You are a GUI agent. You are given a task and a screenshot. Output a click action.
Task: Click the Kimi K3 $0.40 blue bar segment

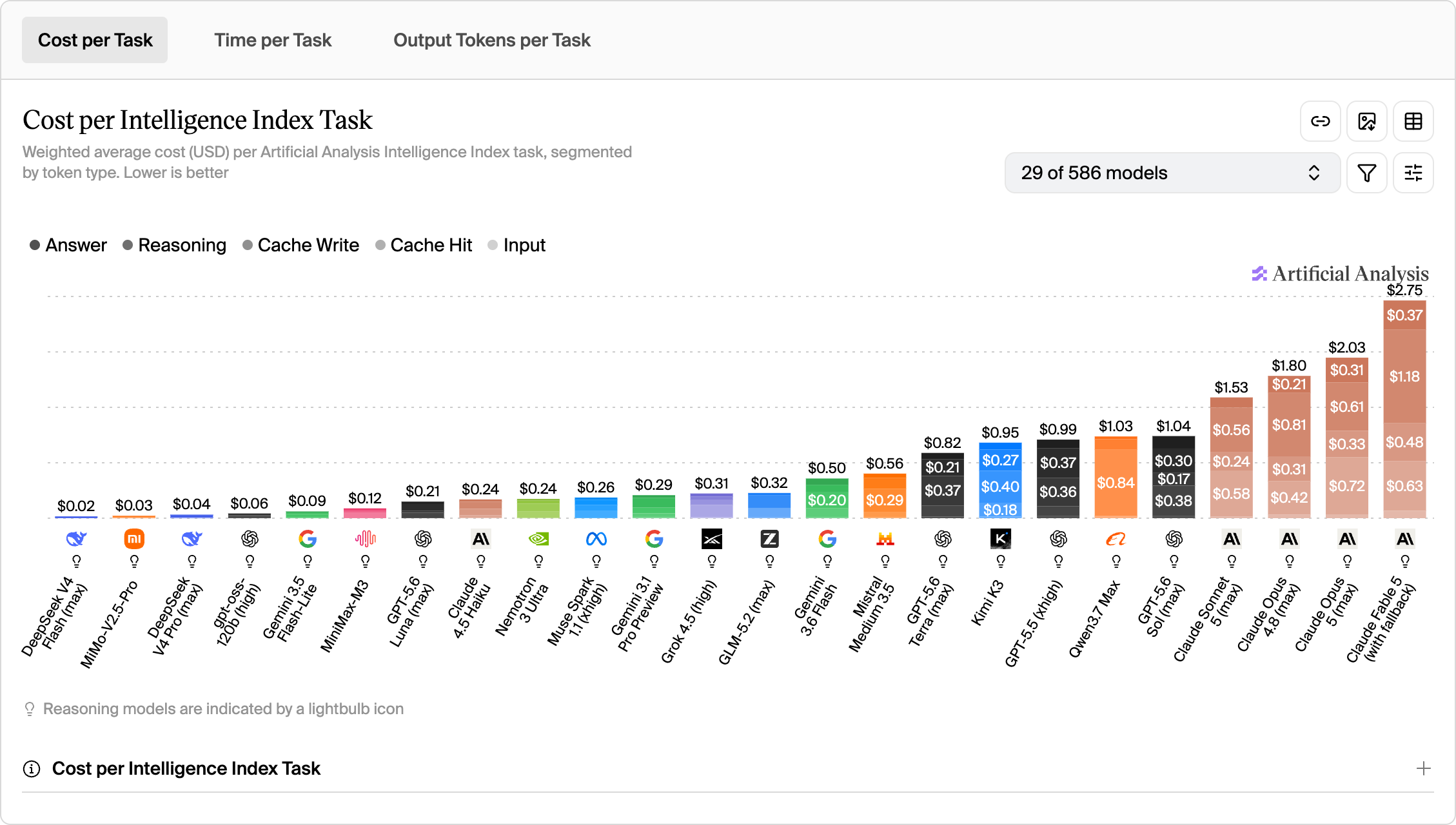(1001, 487)
